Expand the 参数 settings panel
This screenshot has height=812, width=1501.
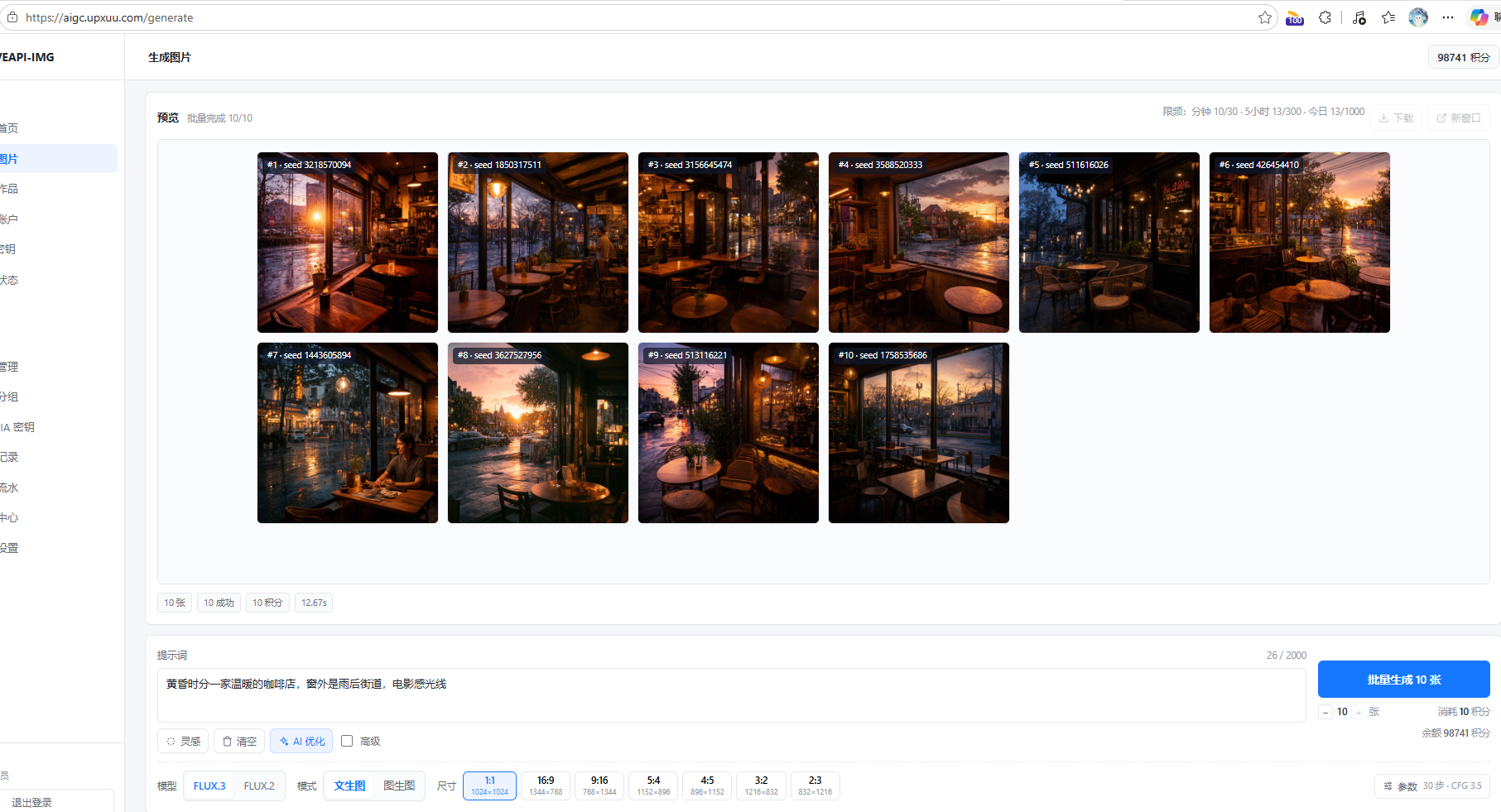(x=1432, y=786)
